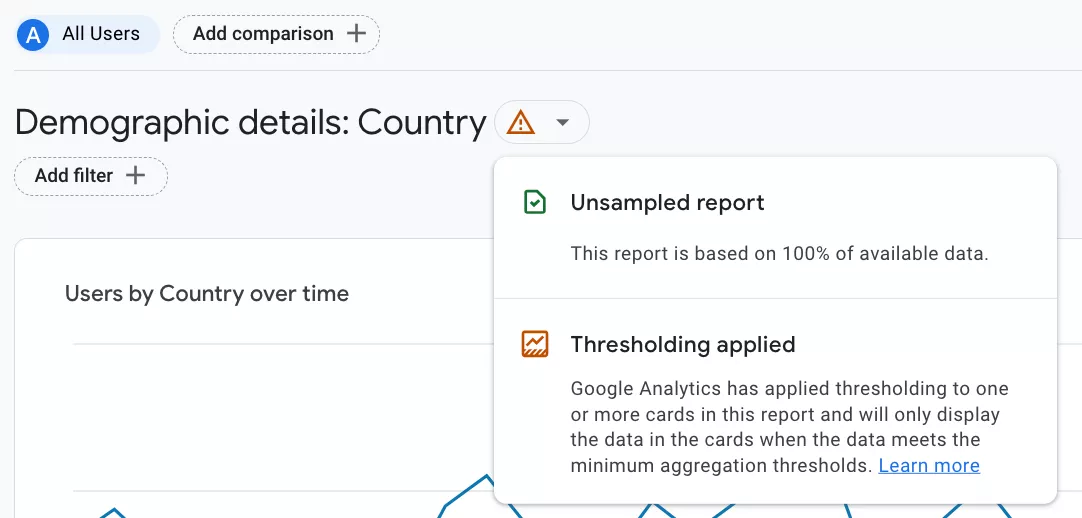Click the 100% of available data text
Screen dimensions: 1082x518
[885, 253]
